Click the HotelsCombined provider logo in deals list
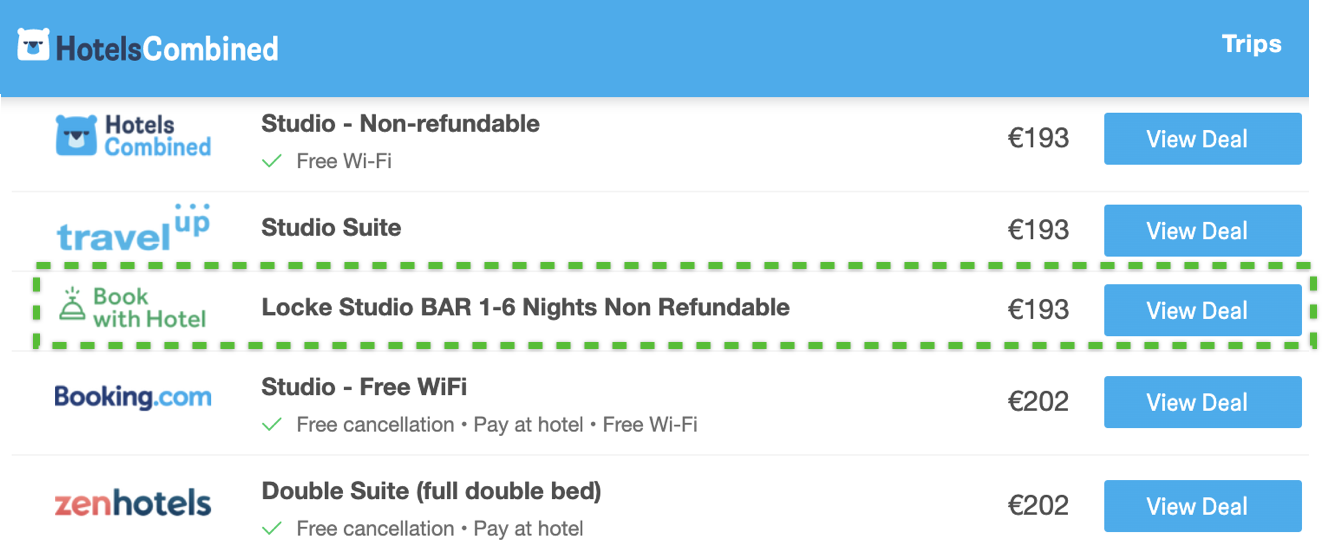 pyautogui.click(x=133, y=137)
